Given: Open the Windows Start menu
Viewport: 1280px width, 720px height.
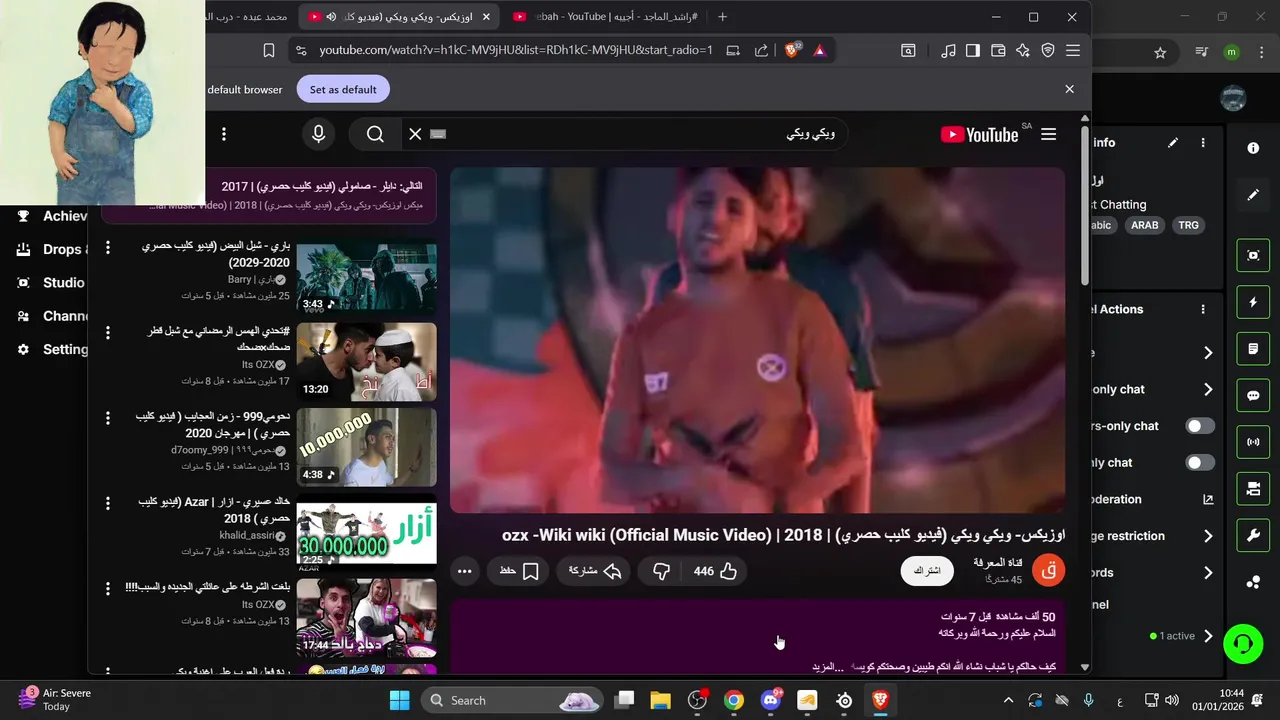Looking at the screenshot, I should (399, 700).
